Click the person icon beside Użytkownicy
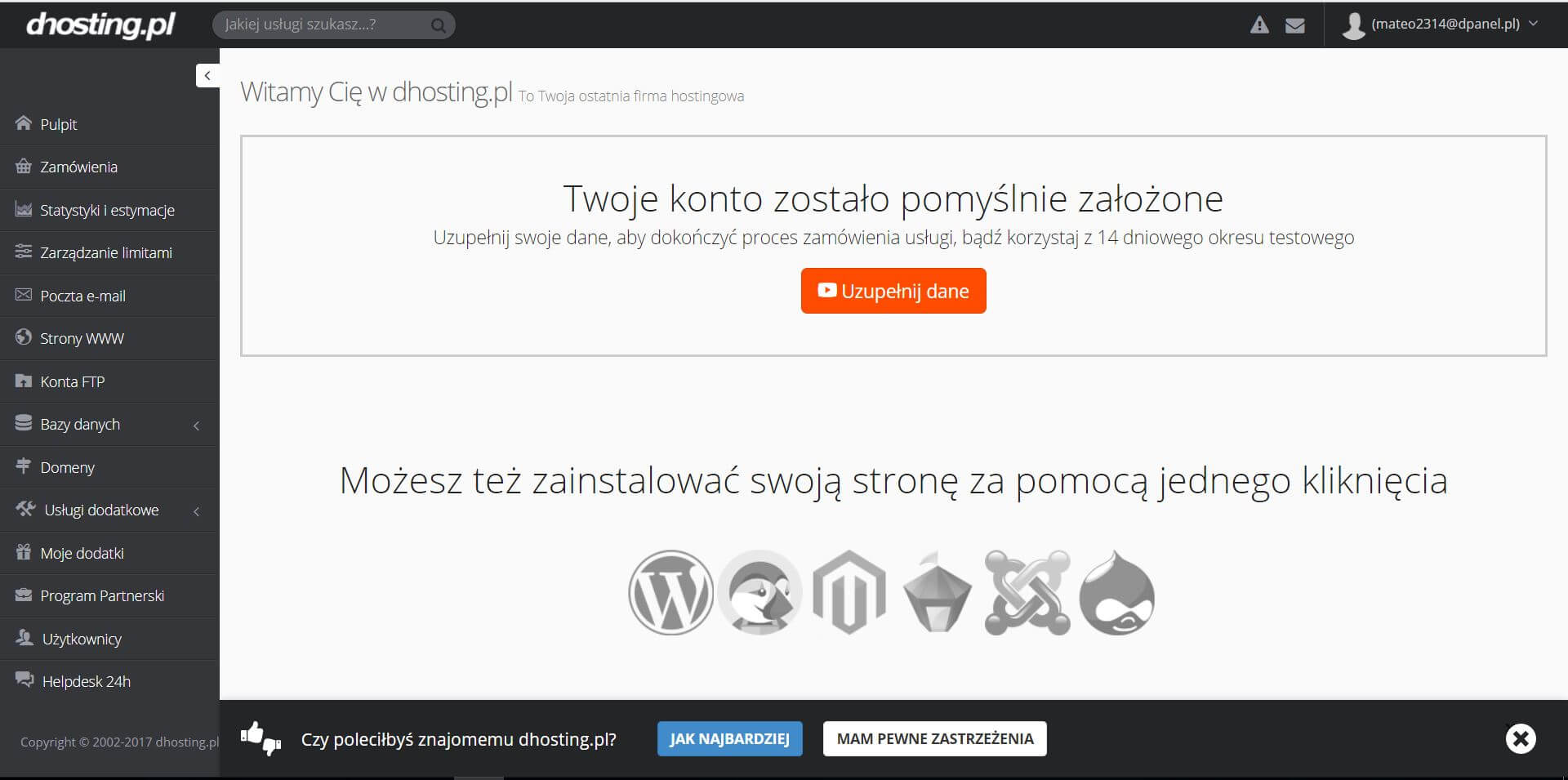 24,638
